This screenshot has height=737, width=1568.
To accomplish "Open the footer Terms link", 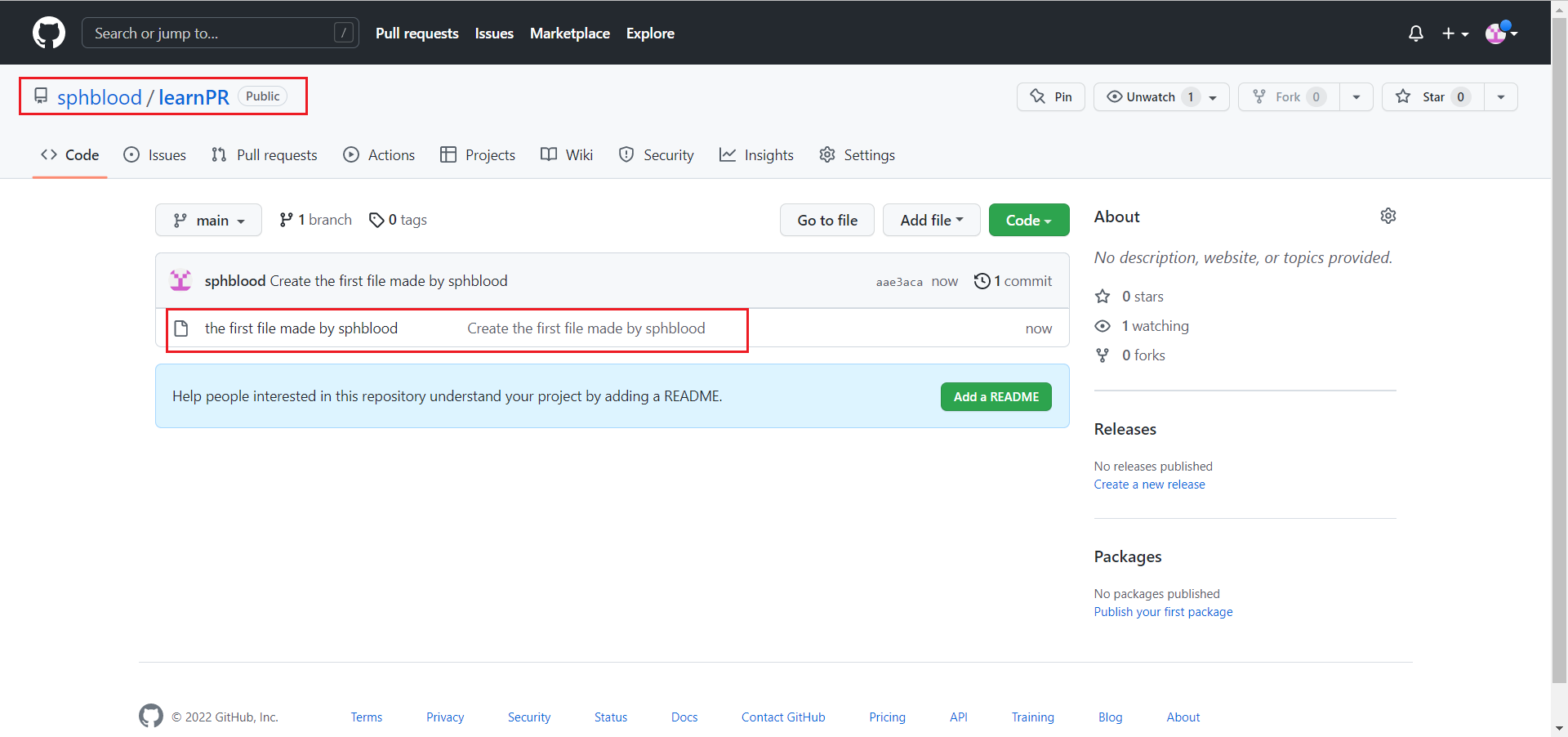I will point(367,717).
